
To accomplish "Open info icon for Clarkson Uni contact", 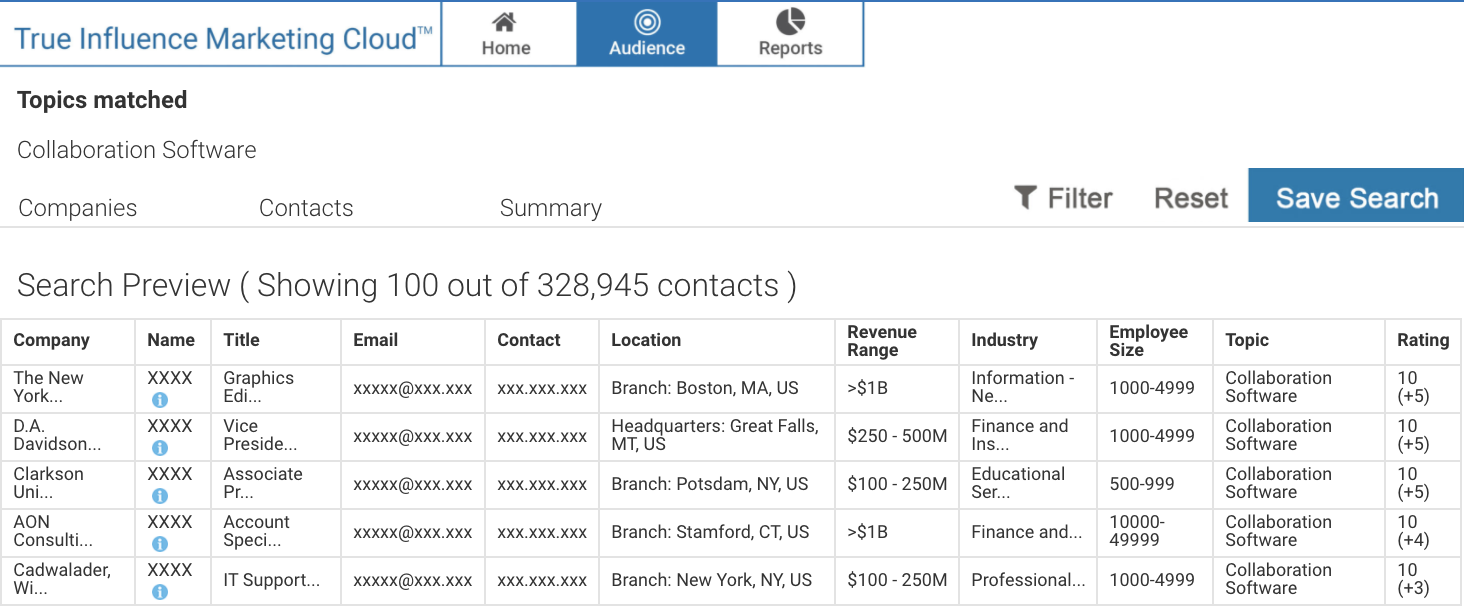I will coord(160,496).
